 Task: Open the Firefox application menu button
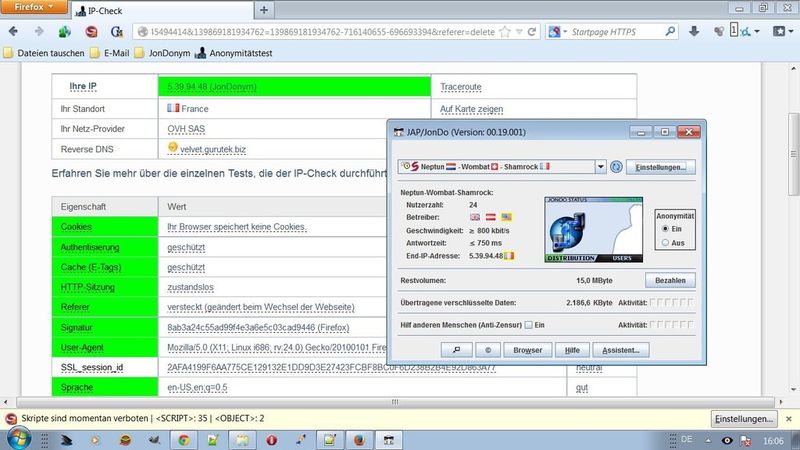tap(34, 7)
